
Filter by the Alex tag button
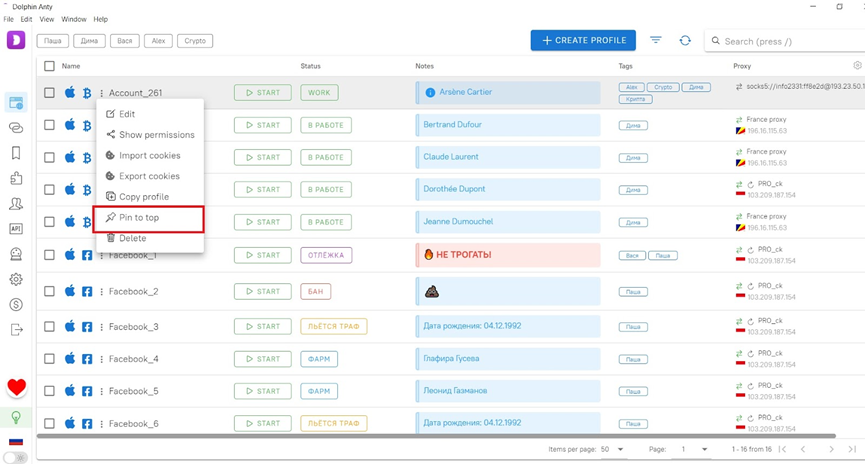158,41
